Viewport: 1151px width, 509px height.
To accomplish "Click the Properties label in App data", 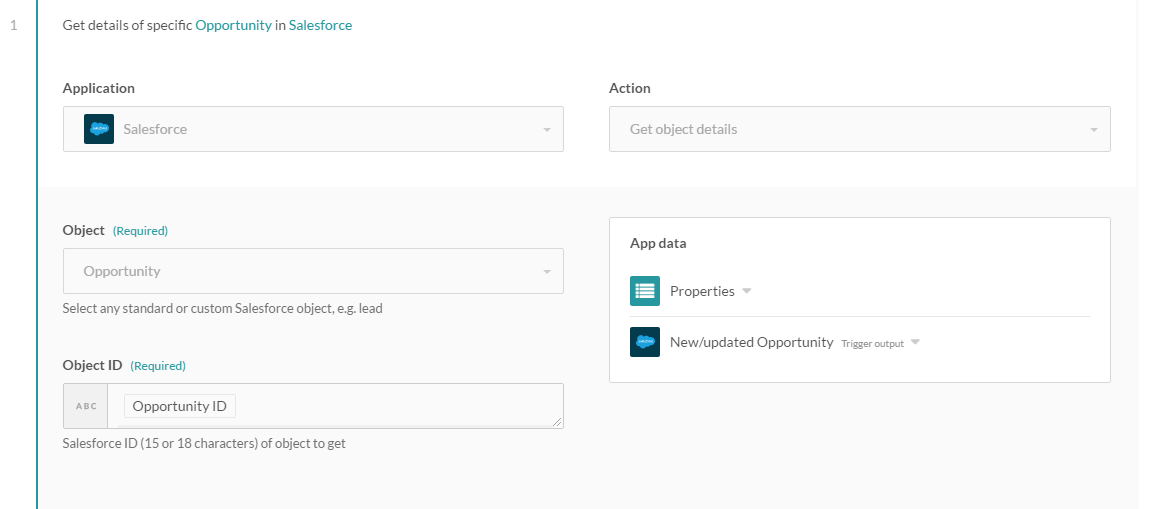I will coord(702,291).
